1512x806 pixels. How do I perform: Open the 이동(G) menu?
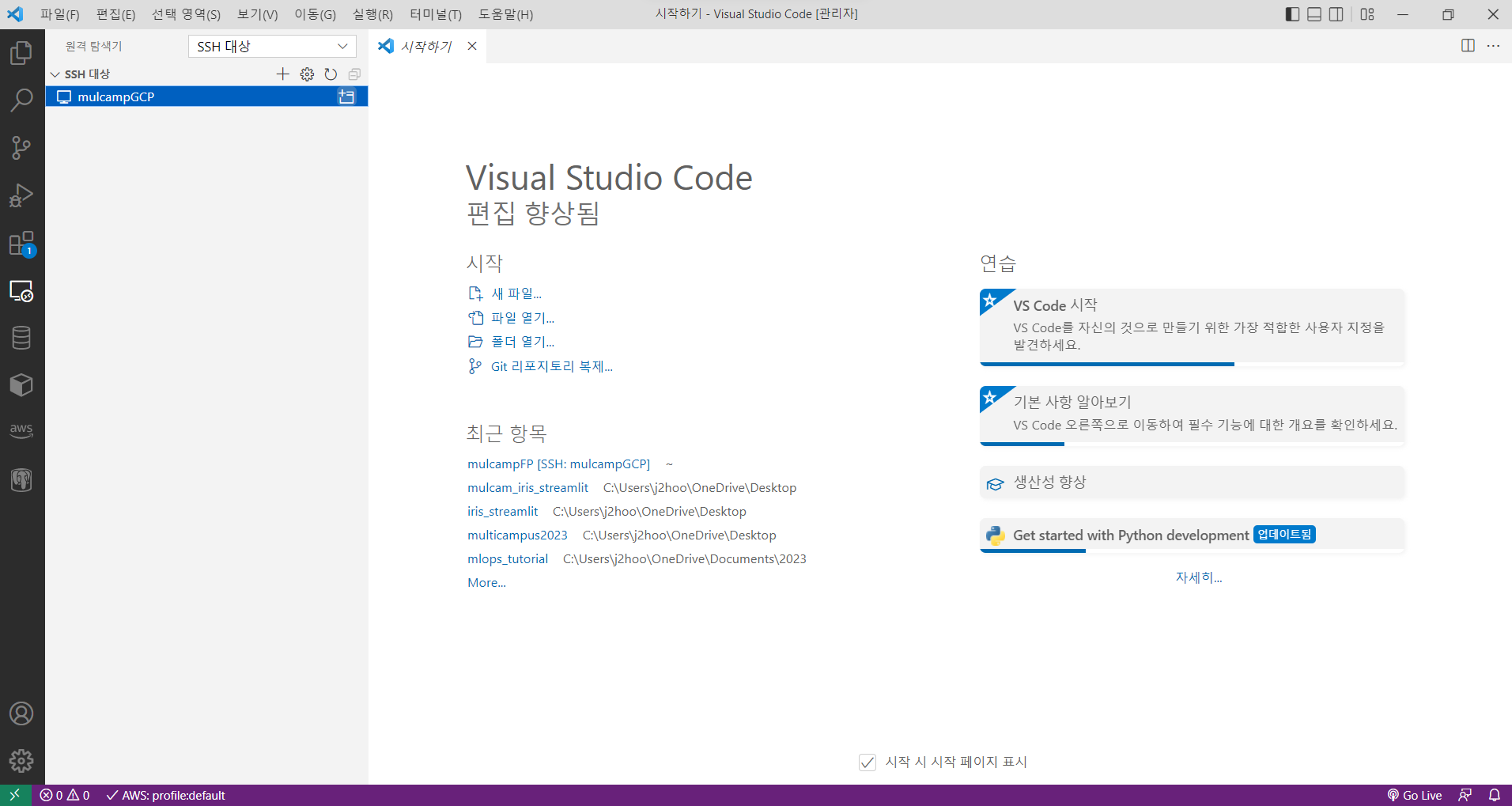315,14
